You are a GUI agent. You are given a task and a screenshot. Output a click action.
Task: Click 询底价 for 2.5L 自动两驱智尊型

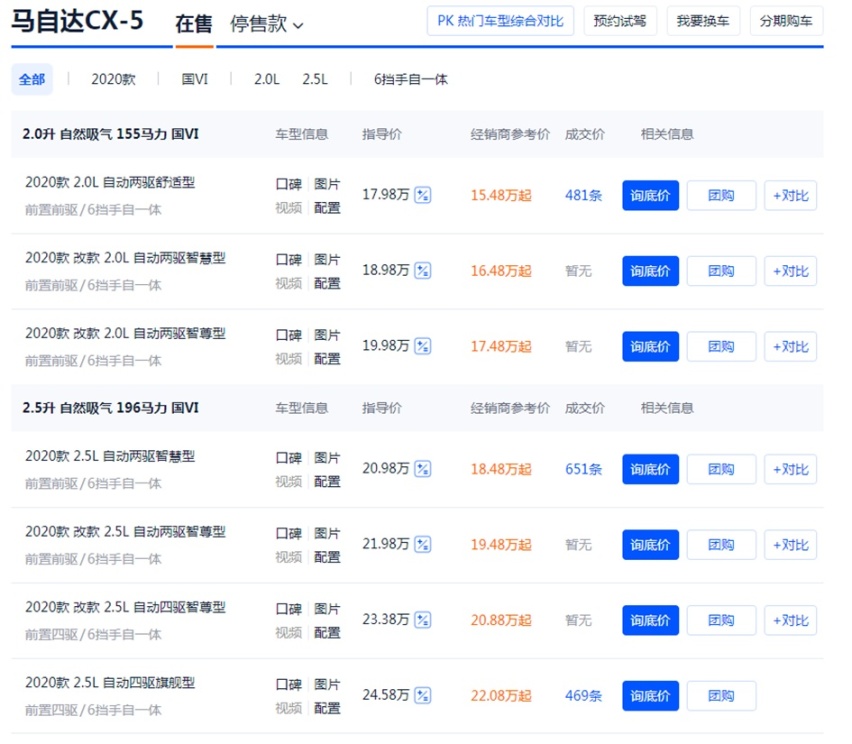[650, 545]
